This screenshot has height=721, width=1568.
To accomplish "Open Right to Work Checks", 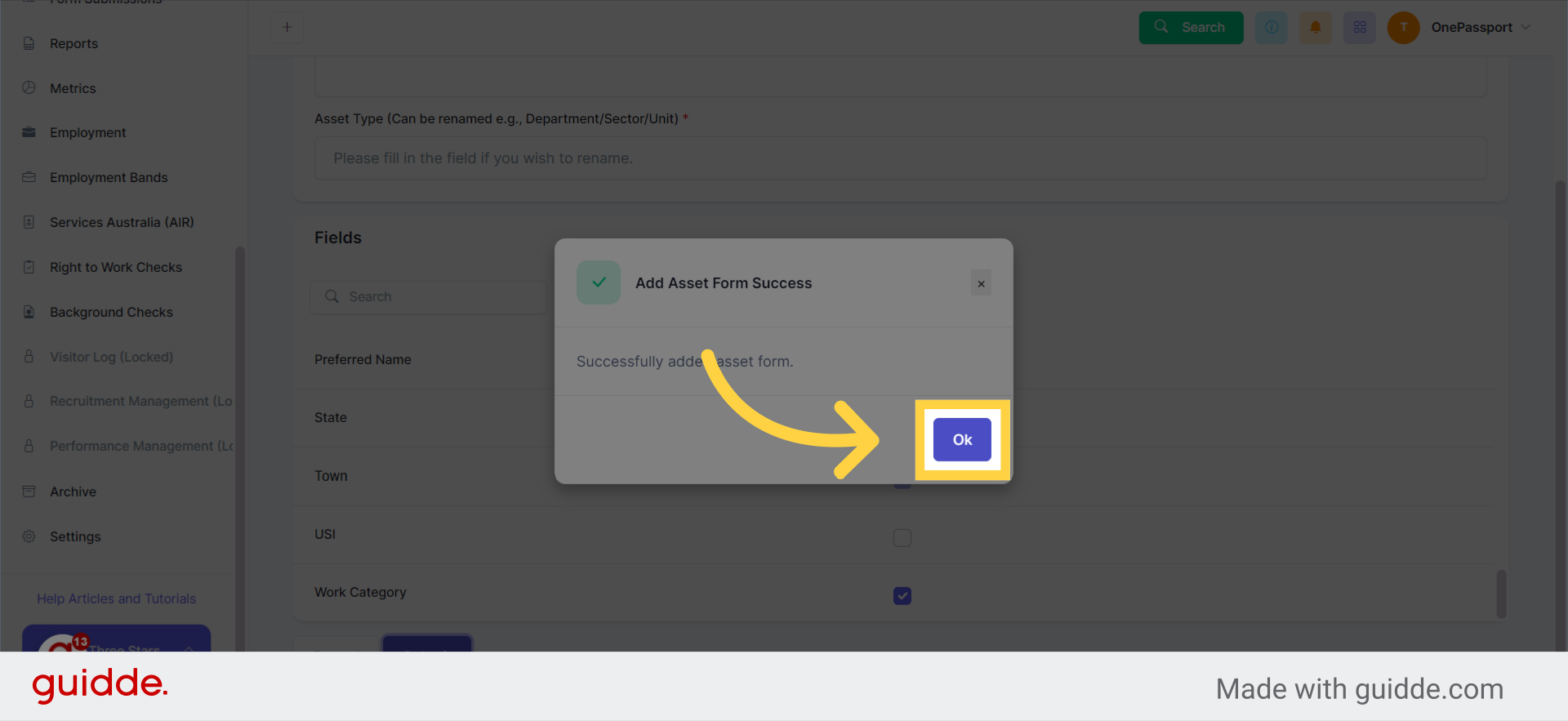I will tap(116, 267).
